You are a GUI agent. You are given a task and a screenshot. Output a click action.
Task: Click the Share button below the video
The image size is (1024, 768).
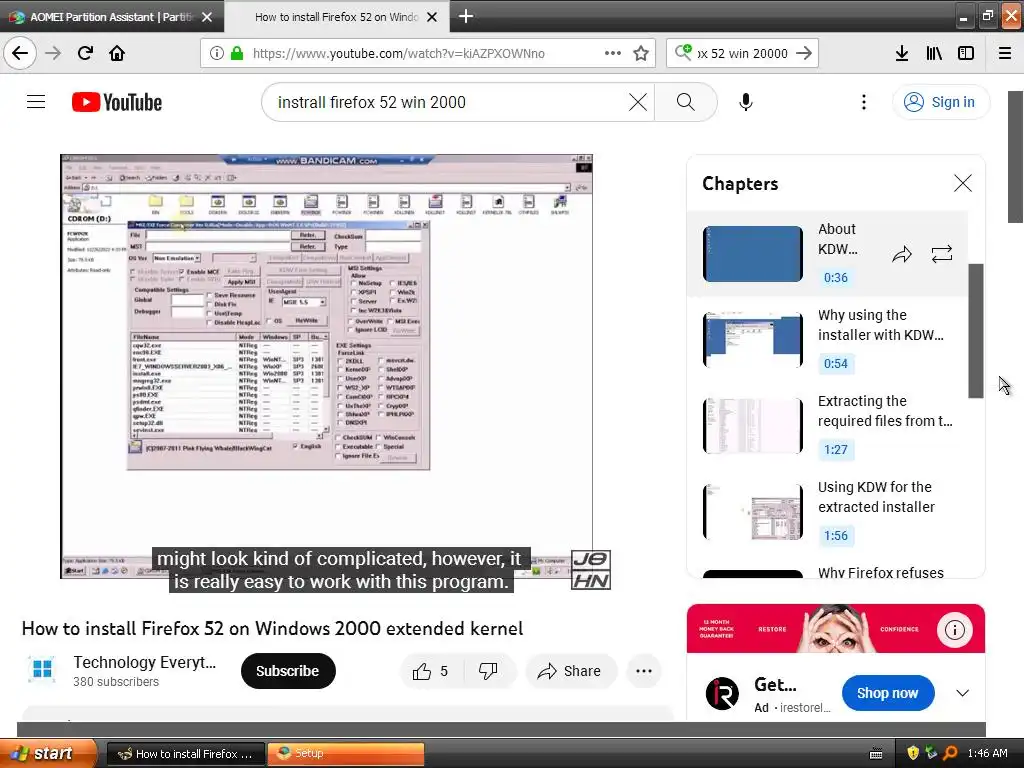pos(571,671)
